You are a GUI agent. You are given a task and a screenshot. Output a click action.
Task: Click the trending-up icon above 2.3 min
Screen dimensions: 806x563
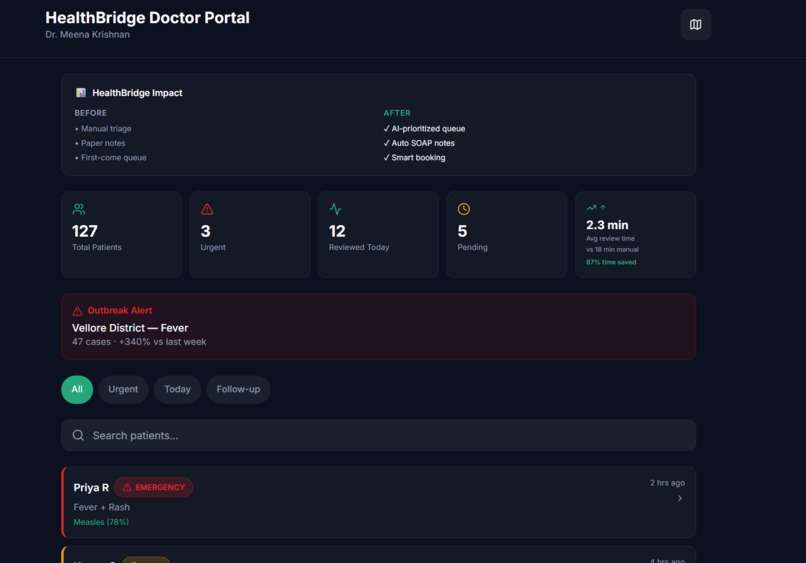(x=592, y=208)
